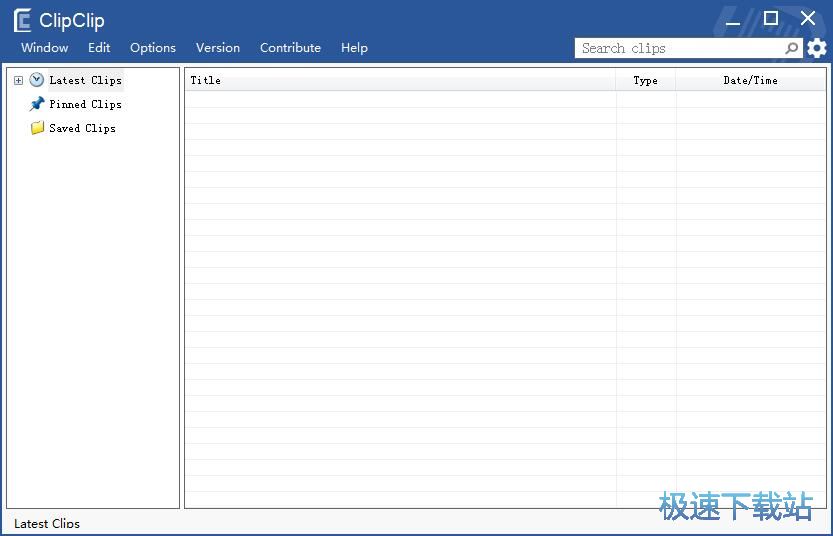Open the Help menu
This screenshot has height=536, width=833.
point(354,48)
